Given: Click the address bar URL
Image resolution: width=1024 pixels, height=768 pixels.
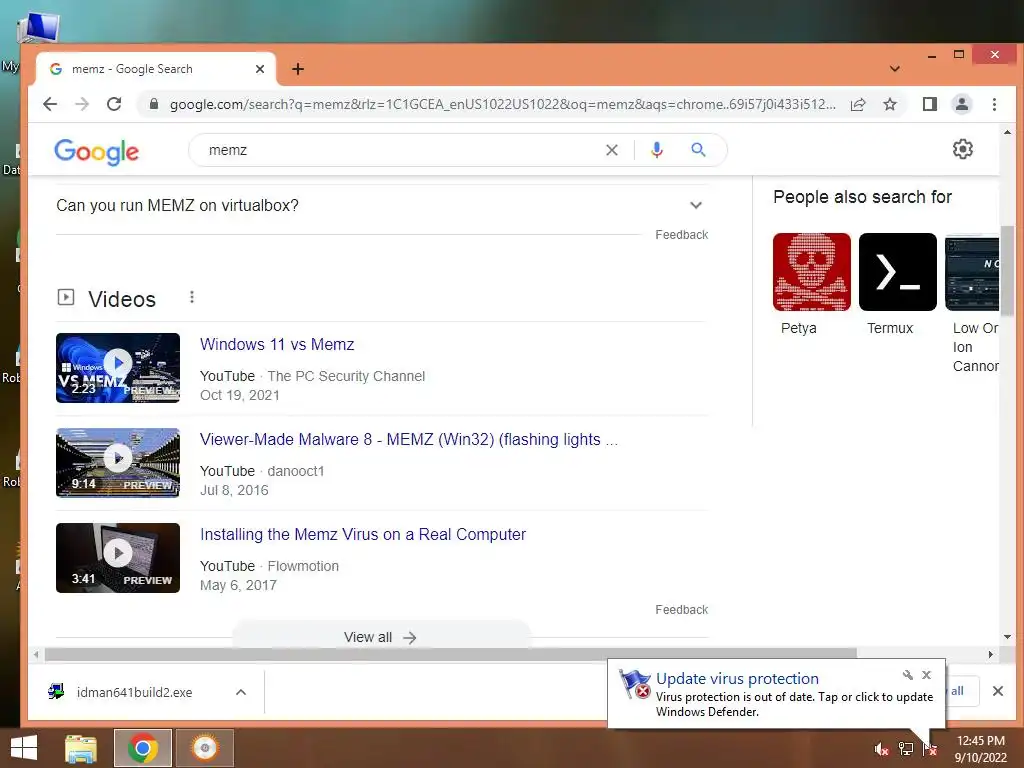Looking at the screenshot, I should pos(502,104).
